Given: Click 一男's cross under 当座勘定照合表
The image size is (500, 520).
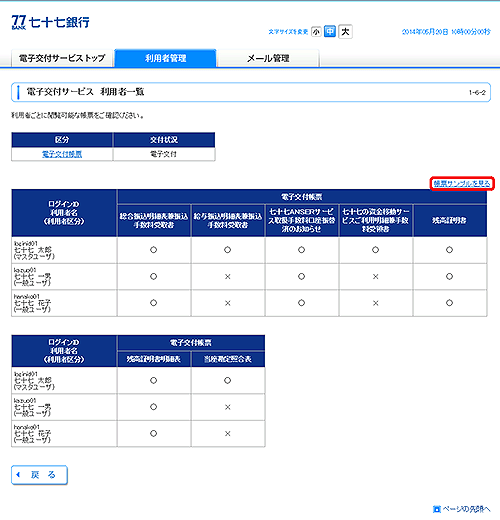Looking at the screenshot, I should (228, 407).
